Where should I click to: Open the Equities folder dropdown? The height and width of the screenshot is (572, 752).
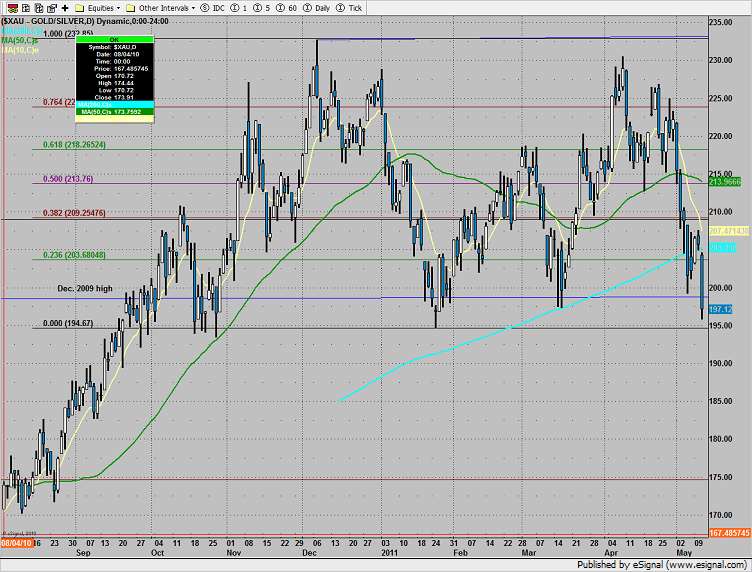[118, 8]
